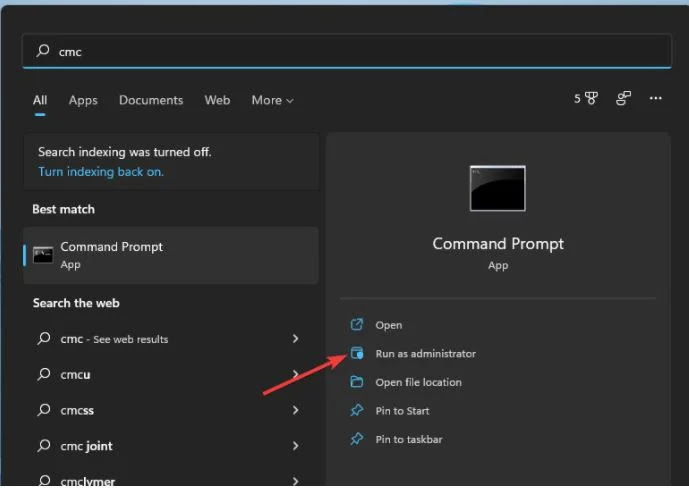Click Turn indexing back on link

pos(101,172)
